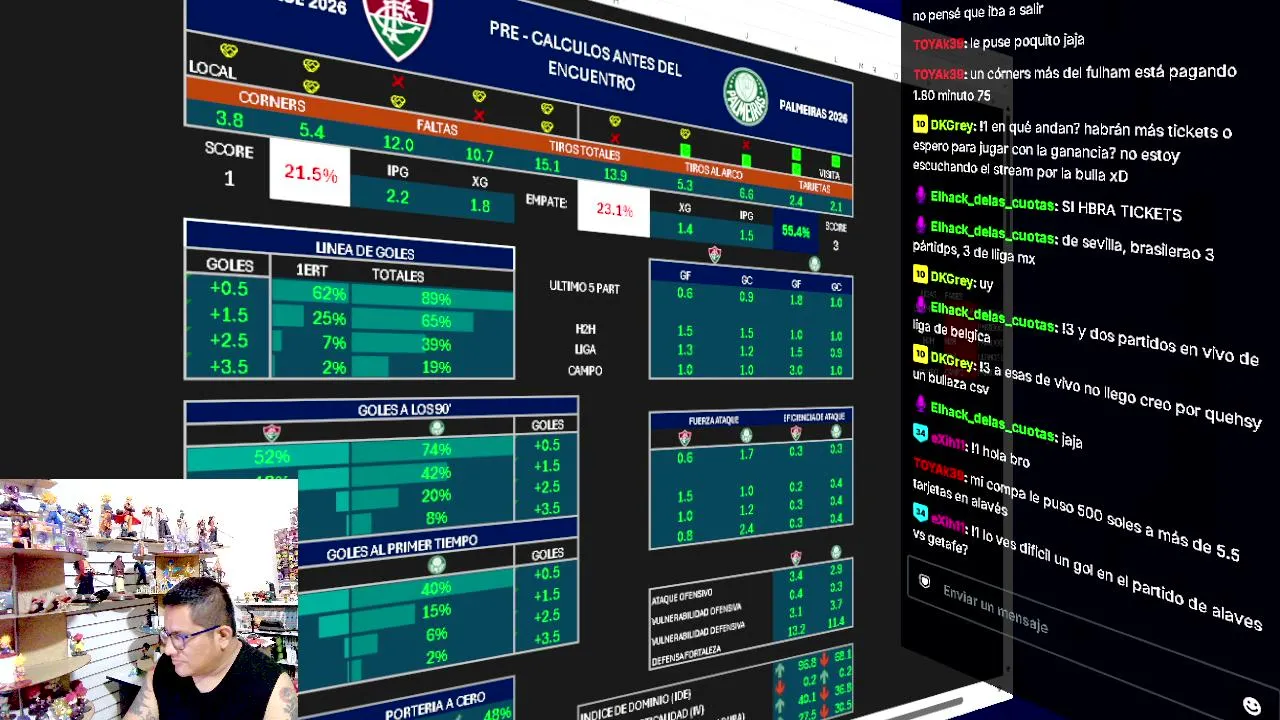The width and height of the screenshot is (1280, 720).
Task: Select the 21.5% local win probability cell
Action: pyautogui.click(x=310, y=174)
